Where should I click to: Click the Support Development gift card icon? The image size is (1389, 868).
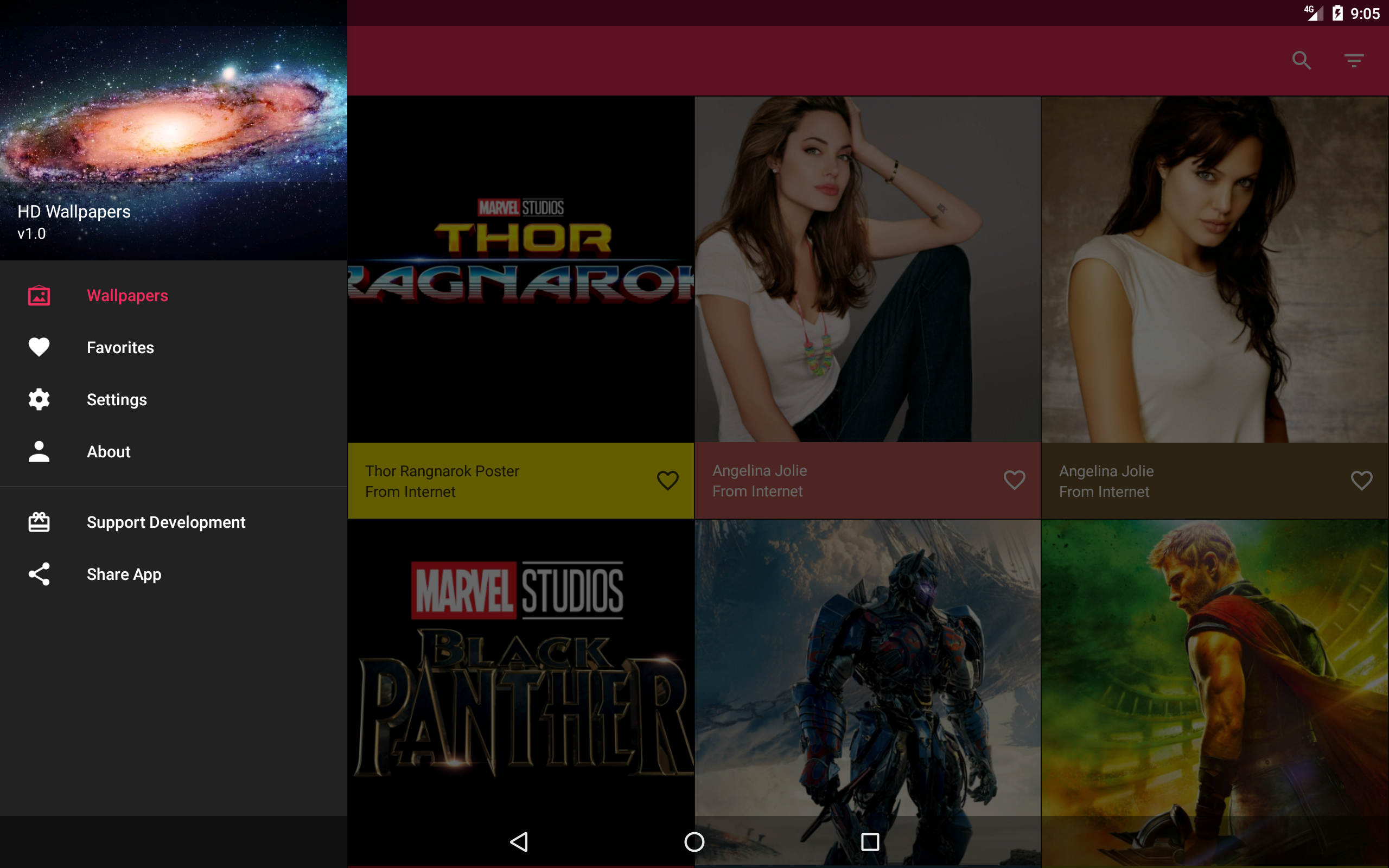point(39,522)
